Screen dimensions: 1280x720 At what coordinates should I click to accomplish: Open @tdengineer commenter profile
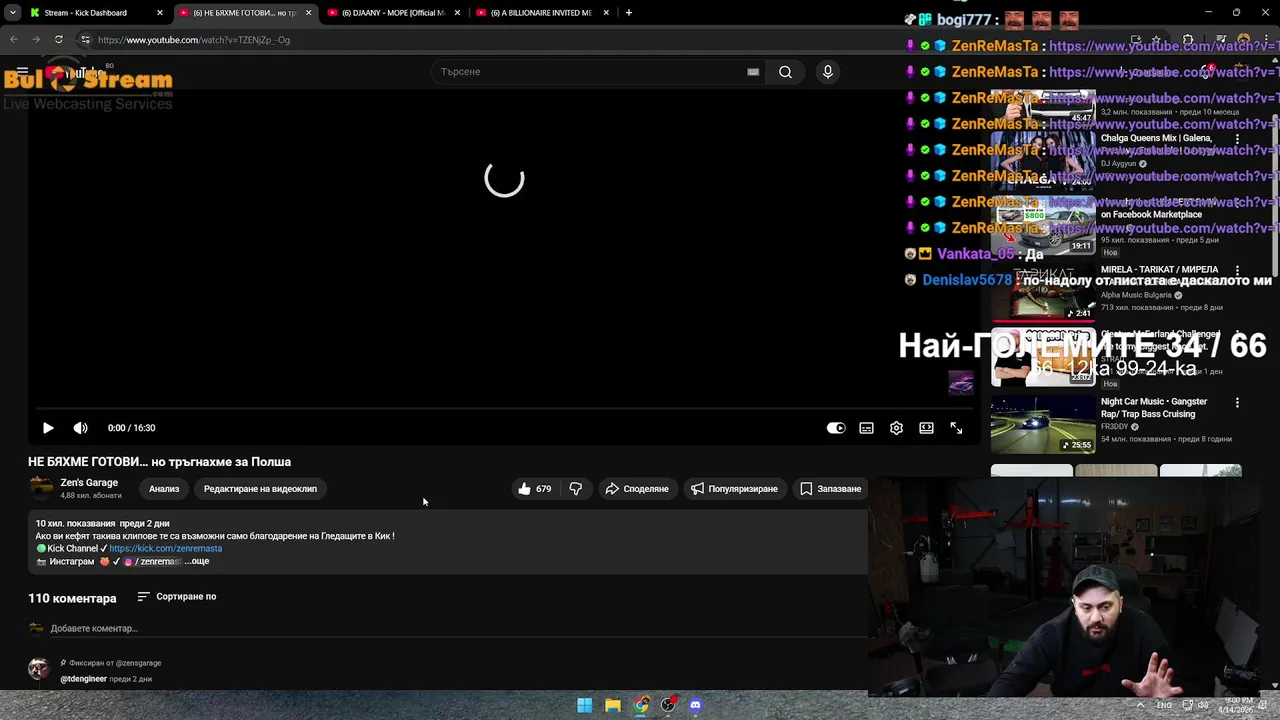(x=83, y=679)
